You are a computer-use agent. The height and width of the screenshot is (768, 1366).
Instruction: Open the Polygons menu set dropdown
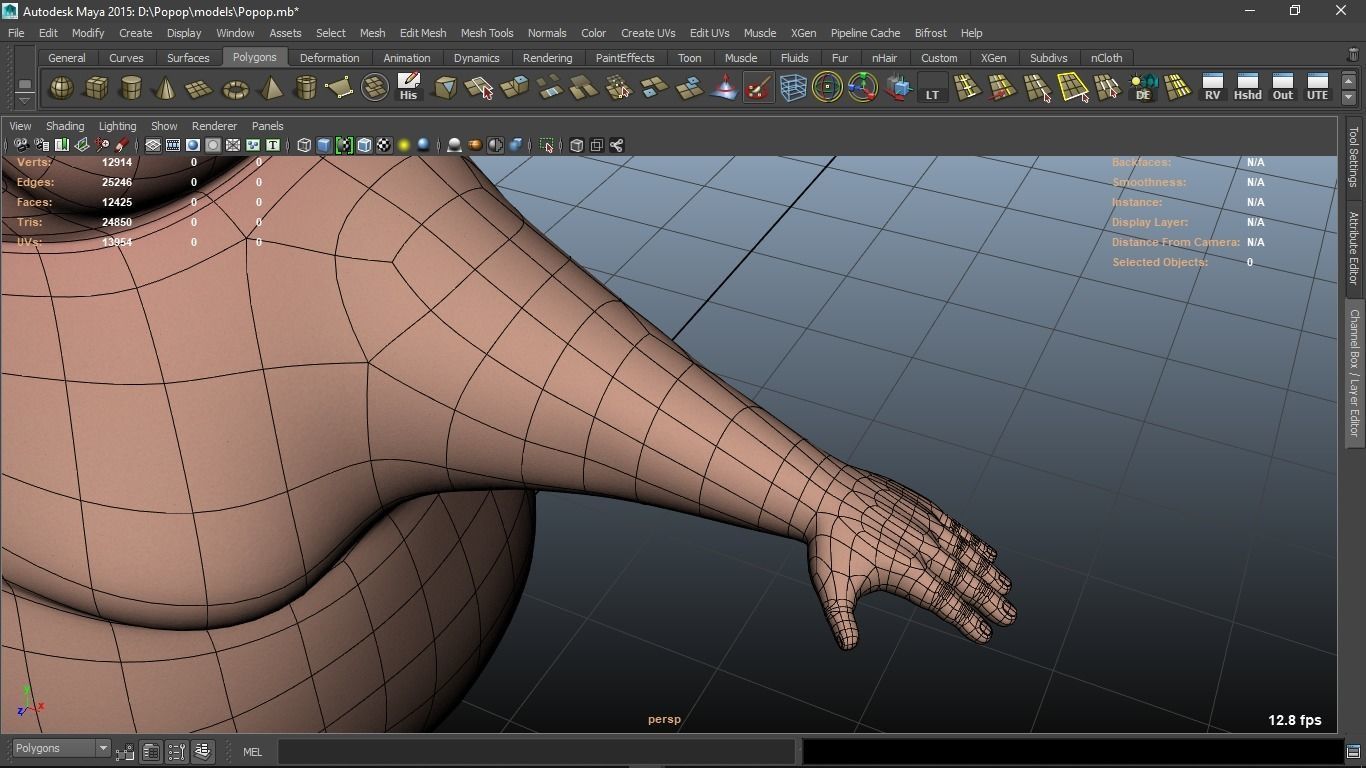pos(61,748)
